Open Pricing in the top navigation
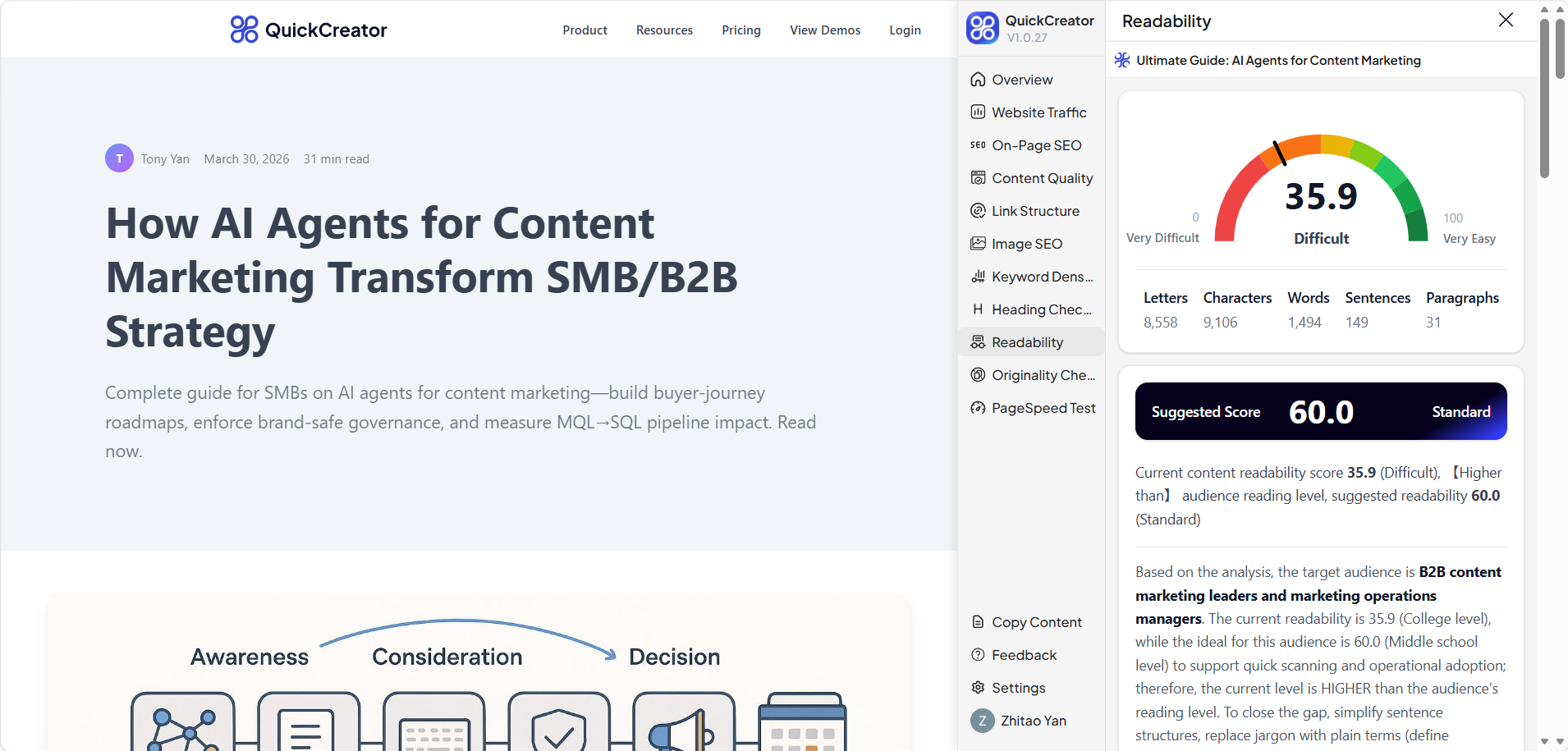1568x751 pixels. (741, 30)
